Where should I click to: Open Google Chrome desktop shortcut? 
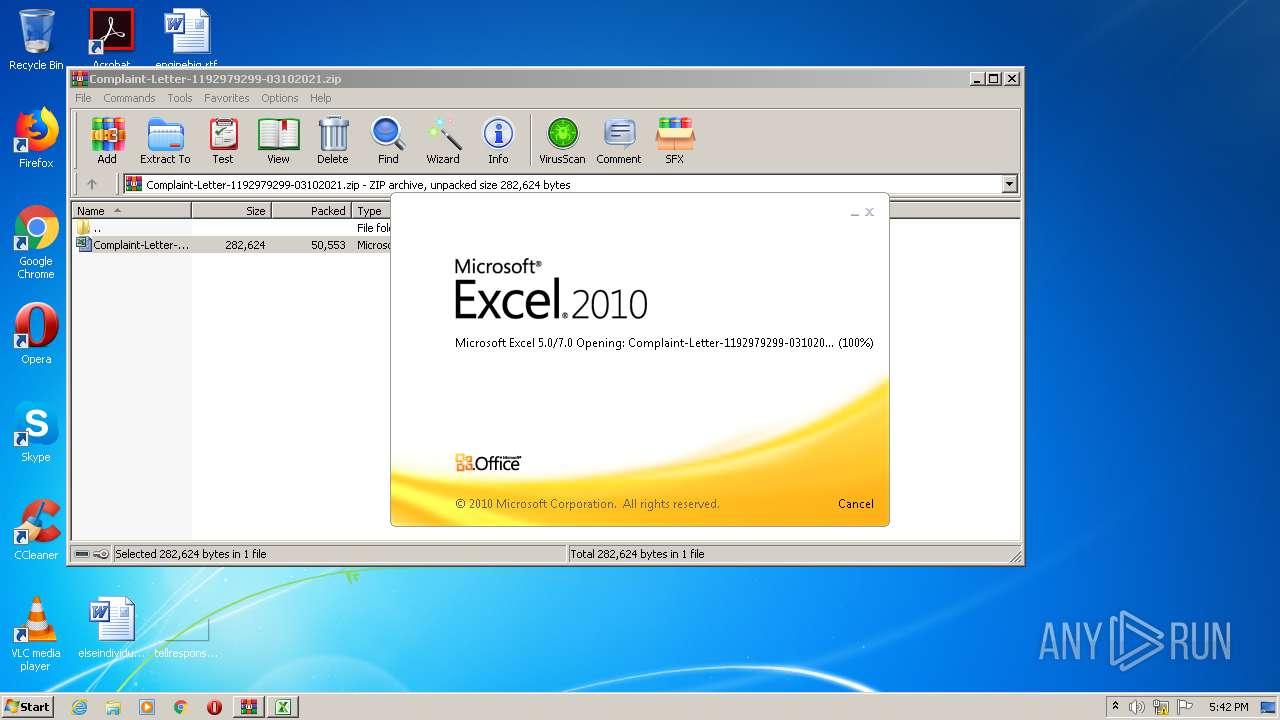point(36,243)
